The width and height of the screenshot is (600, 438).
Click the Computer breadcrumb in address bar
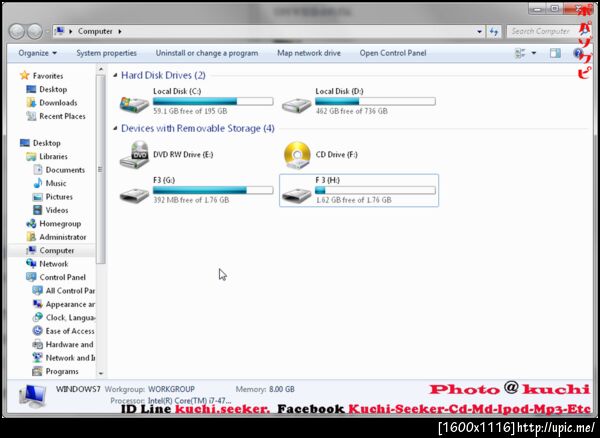95,31
